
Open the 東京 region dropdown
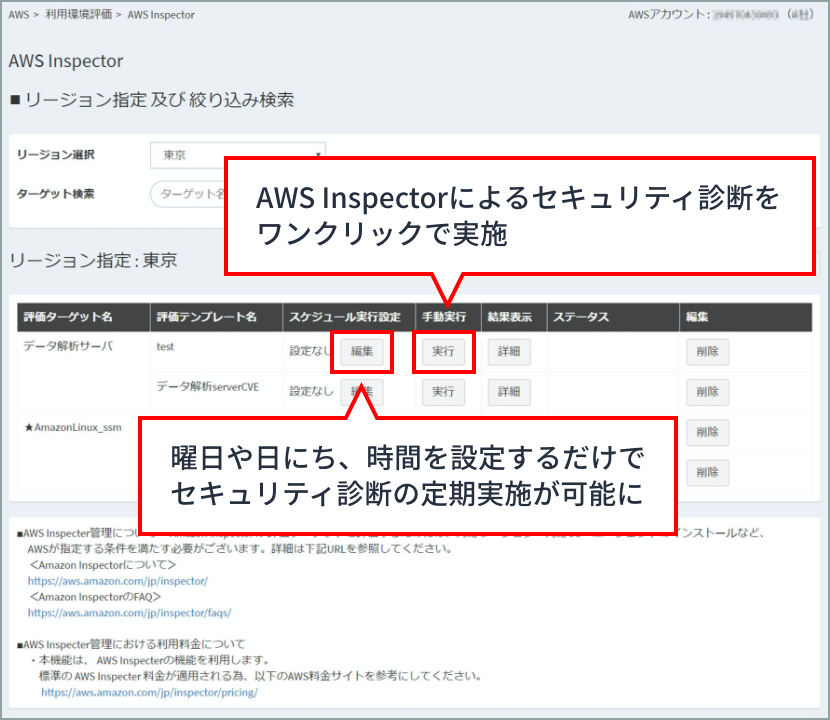[x=237, y=156]
